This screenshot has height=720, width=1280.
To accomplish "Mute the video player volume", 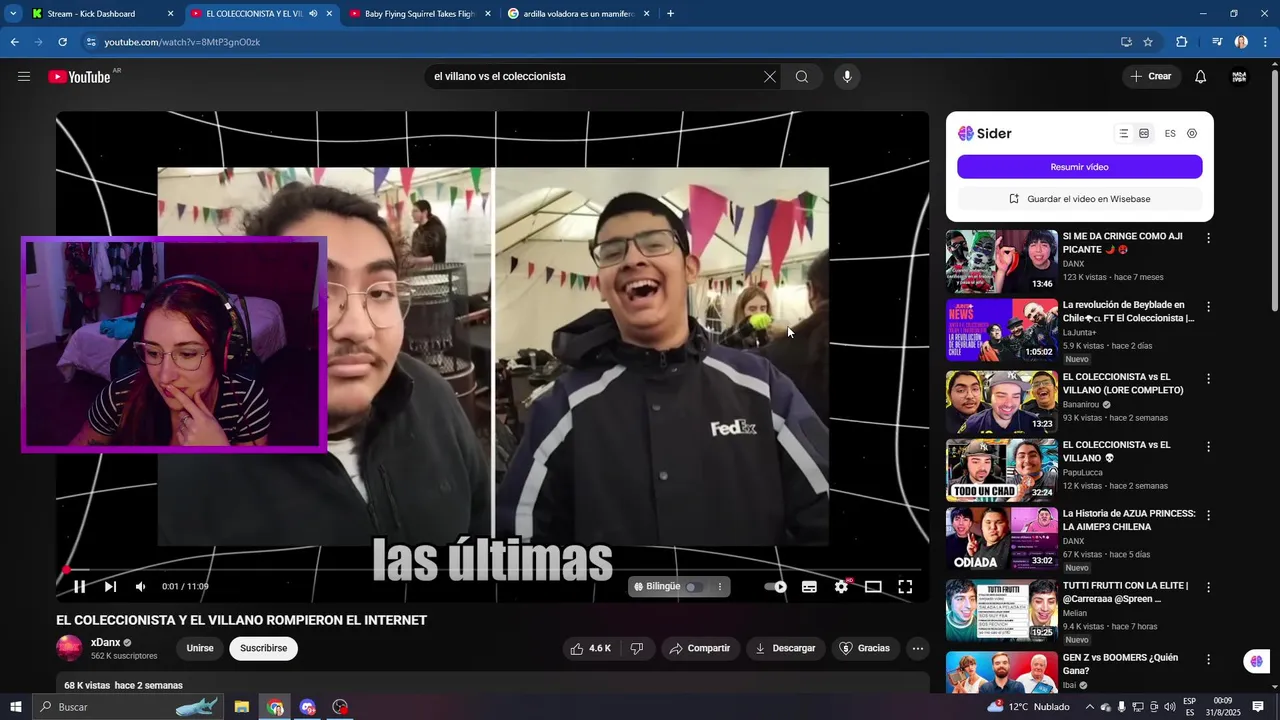I will click(x=141, y=587).
